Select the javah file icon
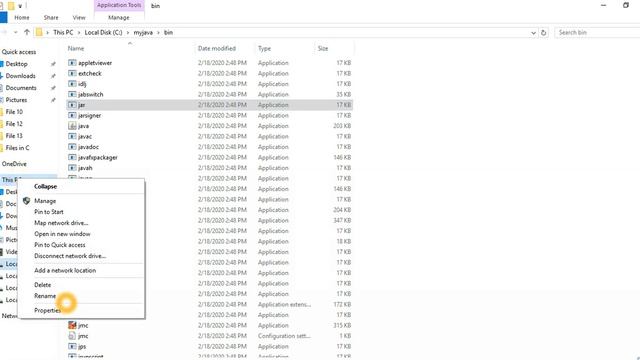 click(72, 168)
